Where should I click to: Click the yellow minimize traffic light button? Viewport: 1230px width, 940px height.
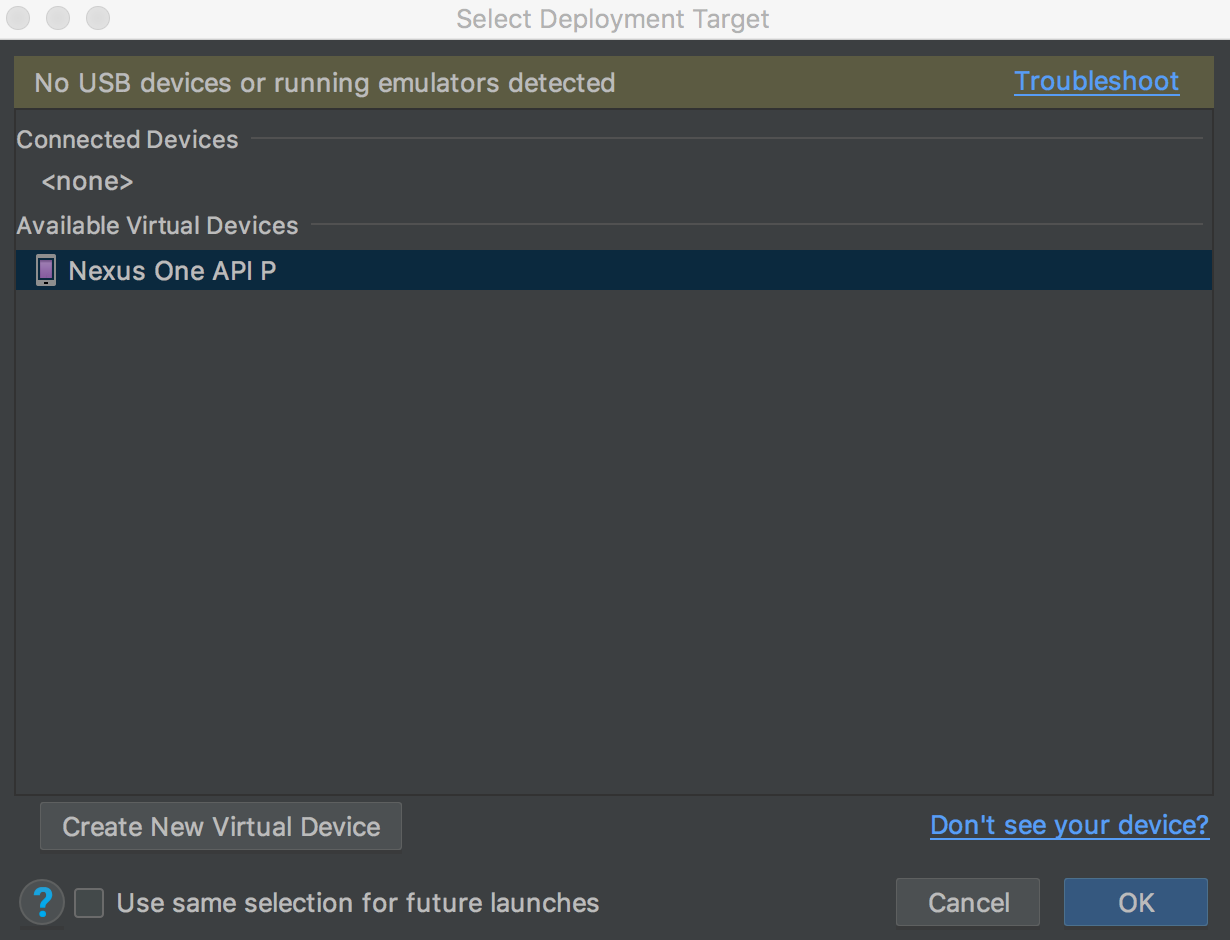[57, 18]
